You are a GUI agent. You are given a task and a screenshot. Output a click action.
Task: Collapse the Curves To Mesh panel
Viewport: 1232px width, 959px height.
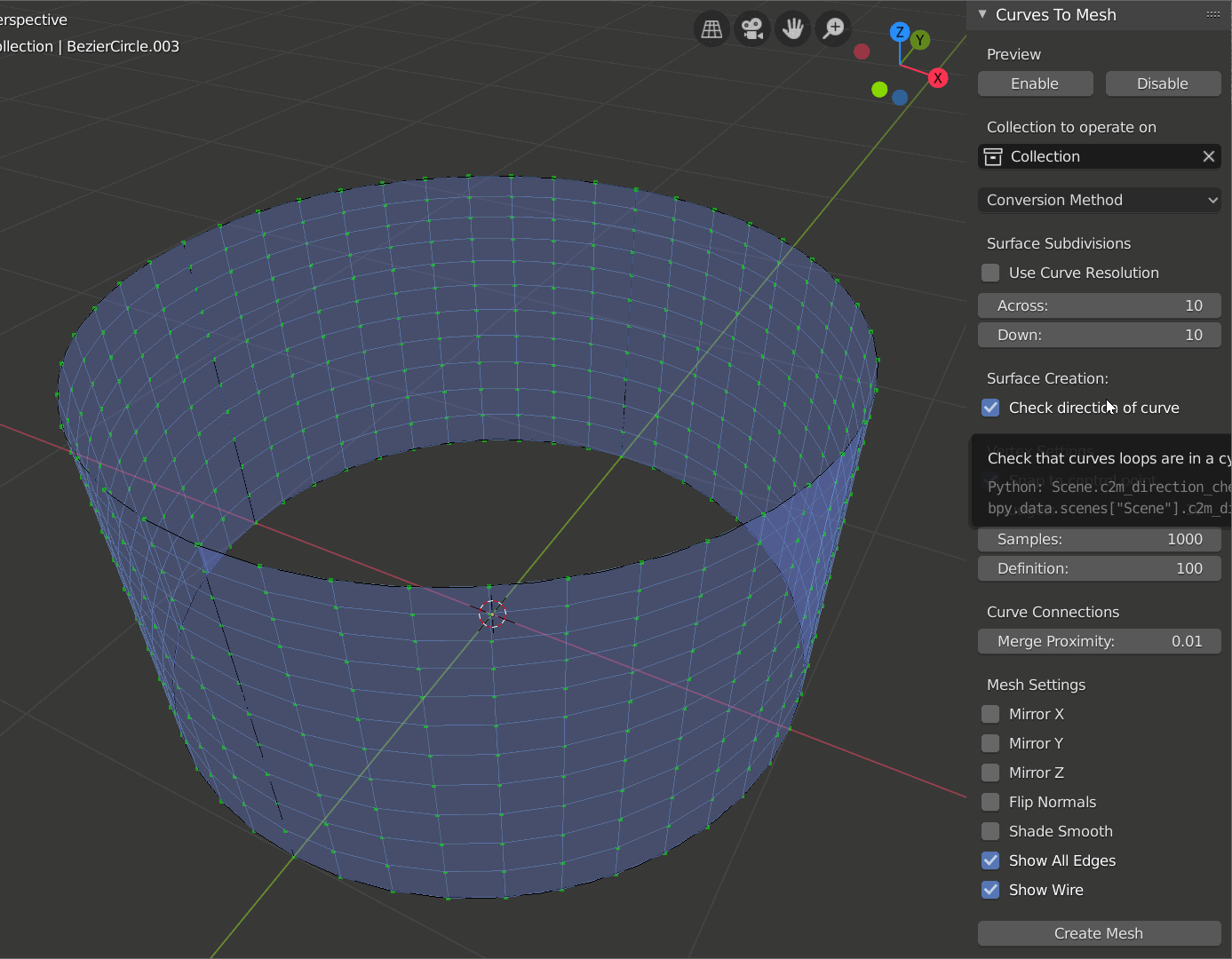[x=982, y=14]
